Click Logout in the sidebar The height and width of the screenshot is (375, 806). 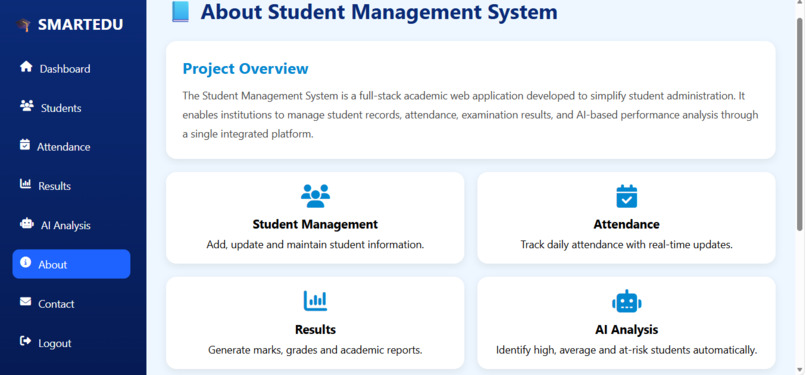71,343
